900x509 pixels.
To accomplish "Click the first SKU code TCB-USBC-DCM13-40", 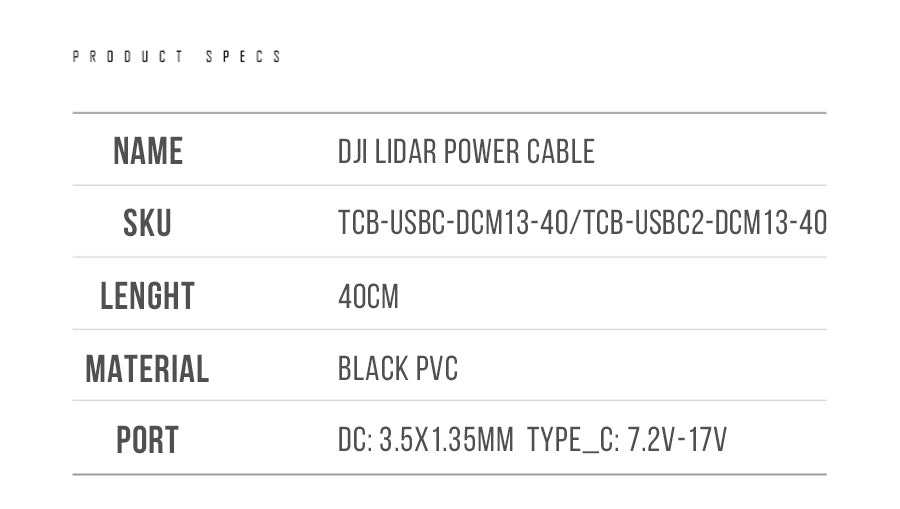I will (x=455, y=224).
